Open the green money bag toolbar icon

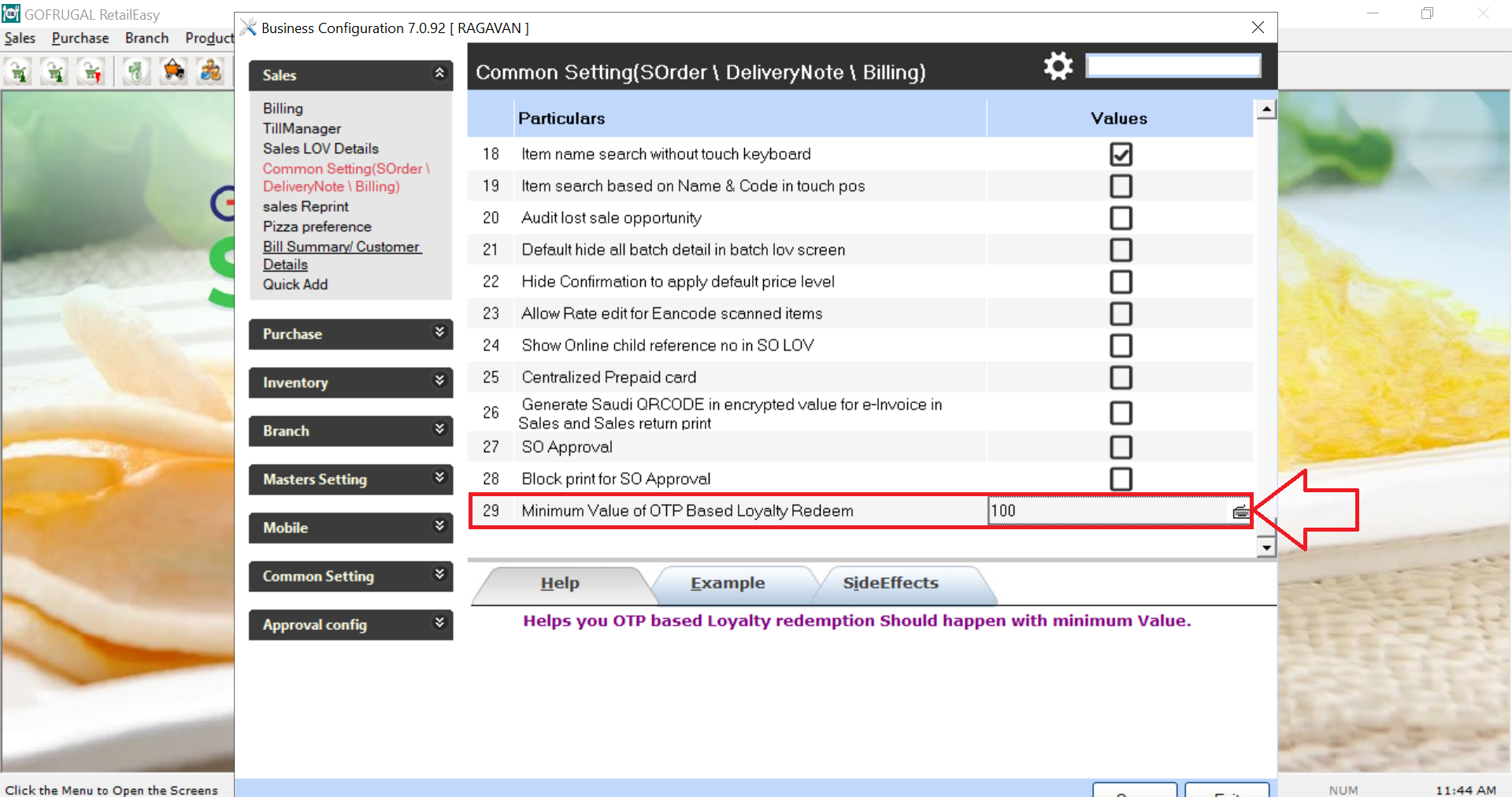pos(136,72)
